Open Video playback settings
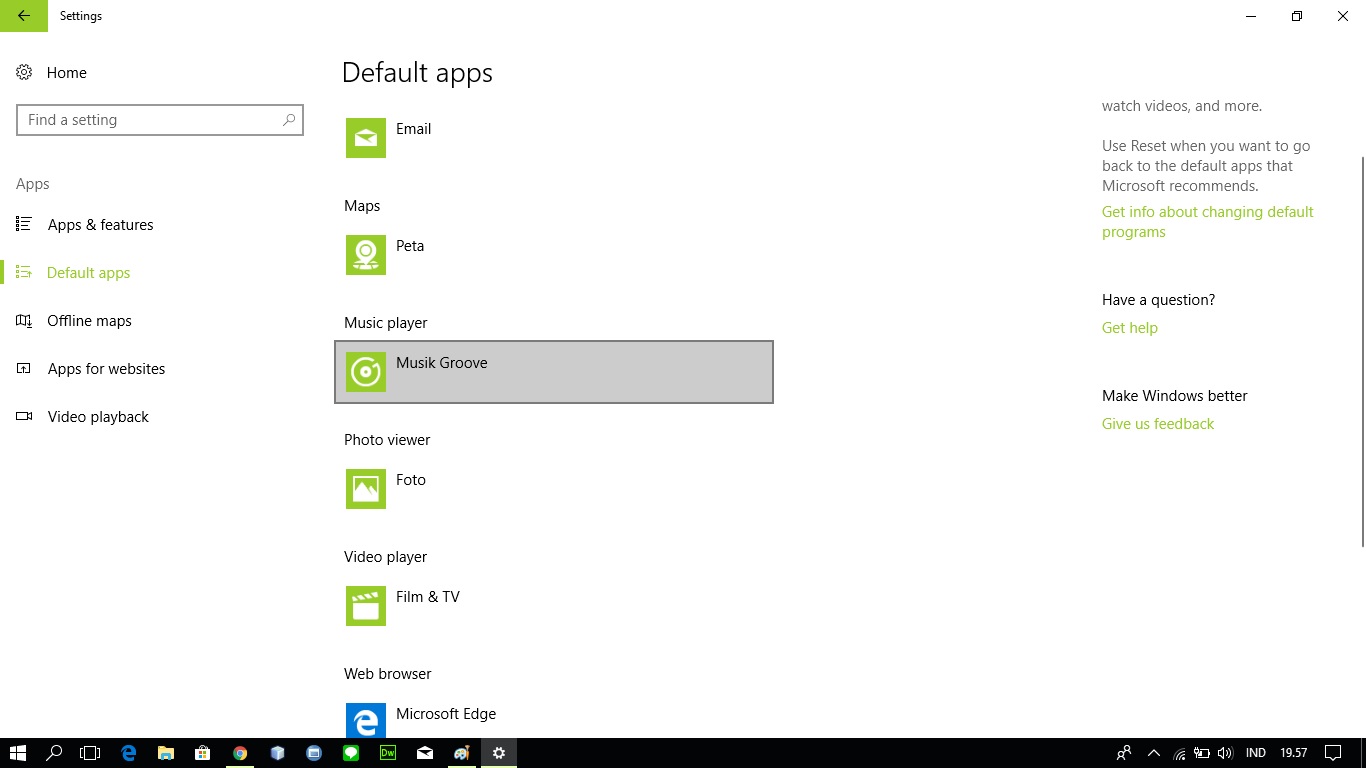1366x768 pixels. [x=160, y=417]
